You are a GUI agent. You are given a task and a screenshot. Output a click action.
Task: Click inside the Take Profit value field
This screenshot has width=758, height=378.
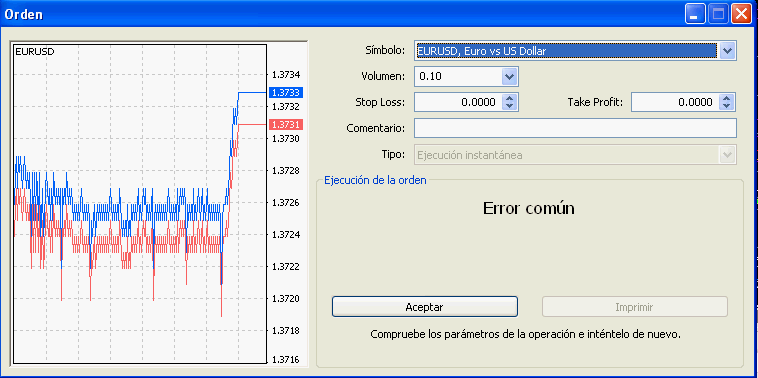click(675, 102)
